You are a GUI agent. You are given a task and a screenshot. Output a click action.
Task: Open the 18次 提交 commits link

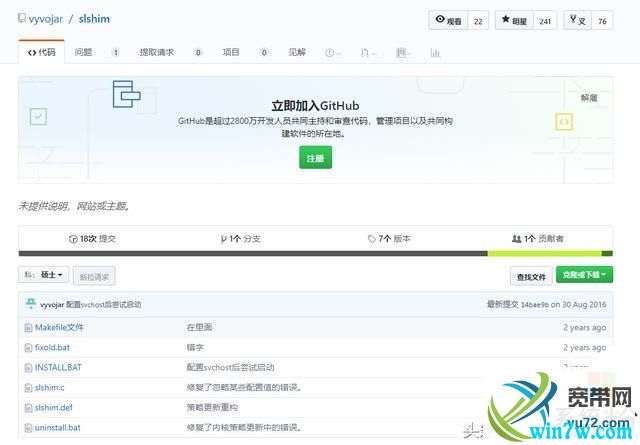[x=93, y=239]
